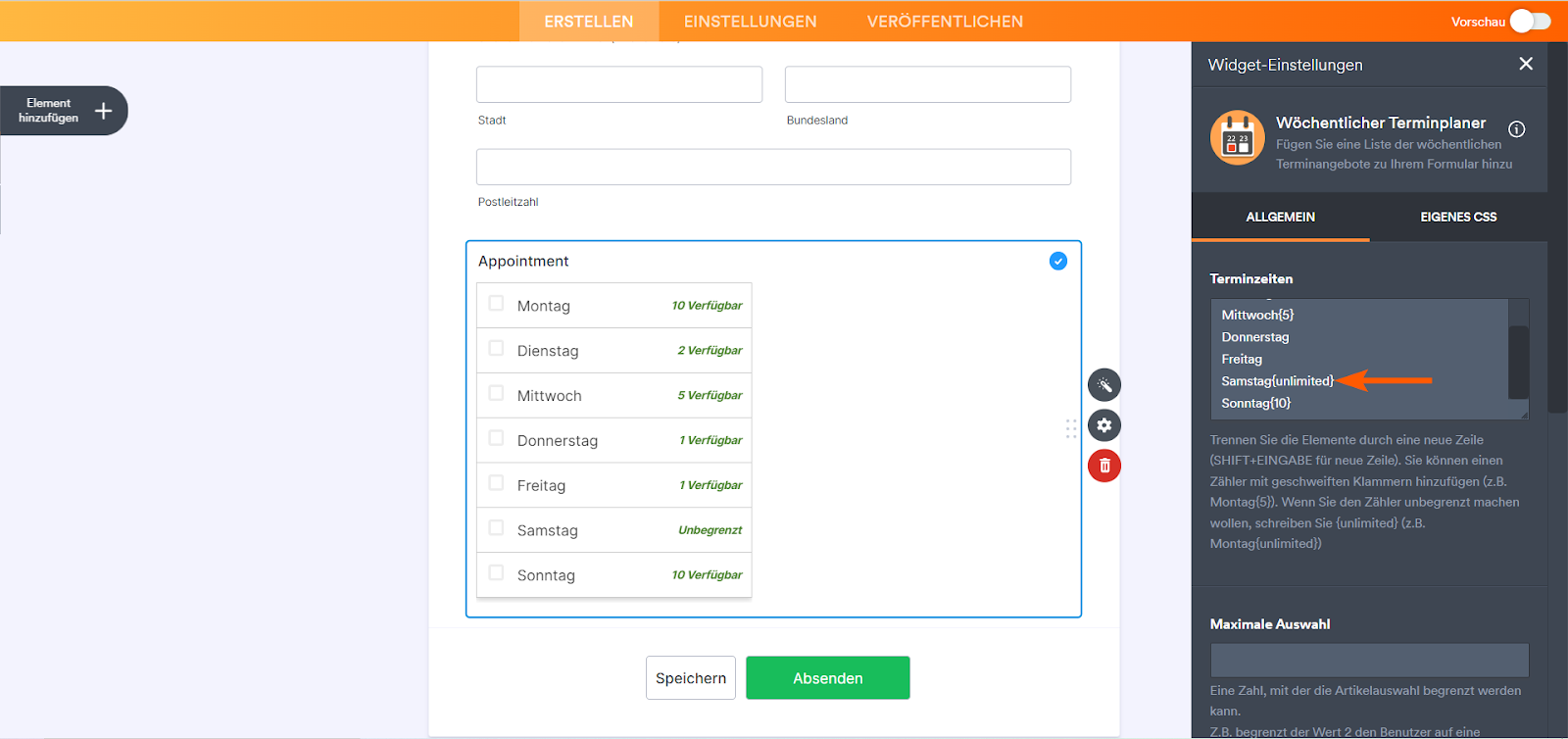This screenshot has height=739, width=1568.
Task: Go to the VERÖFFENTLICHEN tab
Action: point(945,22)
